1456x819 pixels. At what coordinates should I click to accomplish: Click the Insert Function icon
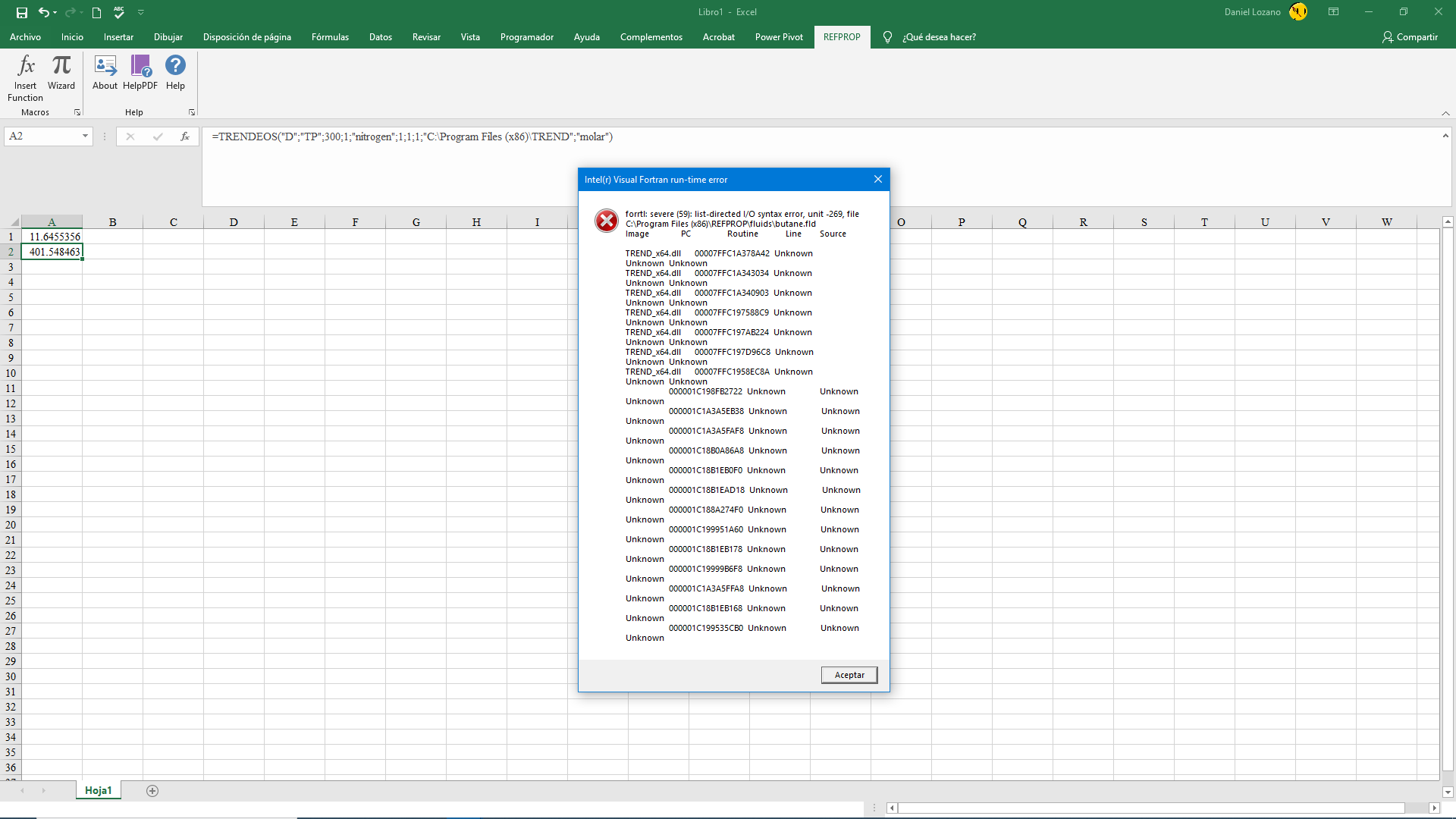point(26,67)
